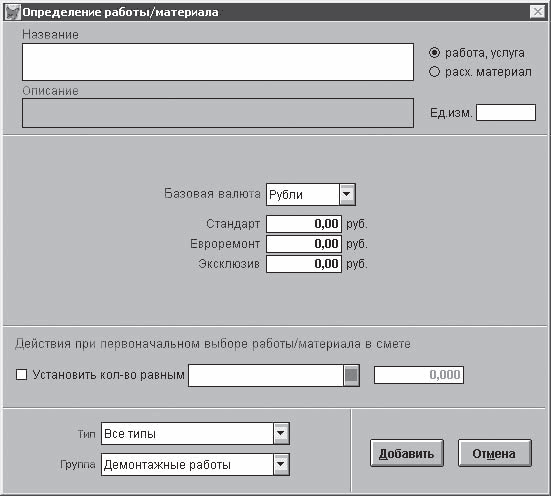Click the Эксклюзив price field

[x=304, y=264]
